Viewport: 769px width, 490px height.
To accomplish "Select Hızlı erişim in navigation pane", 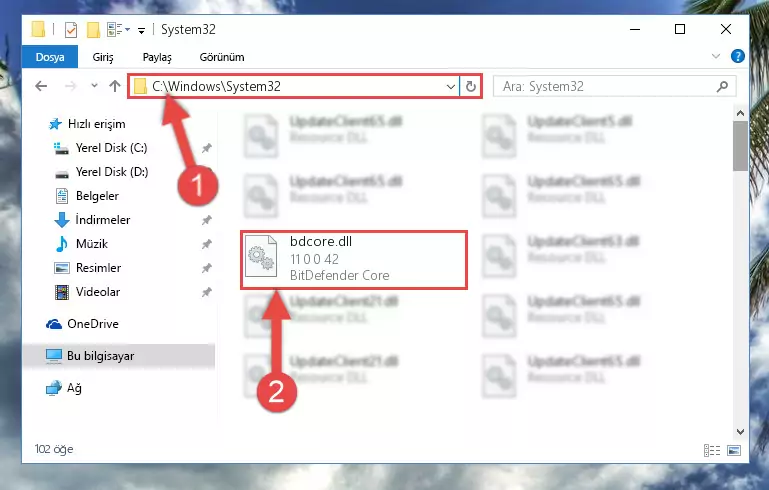I will (x=97, y=124).
